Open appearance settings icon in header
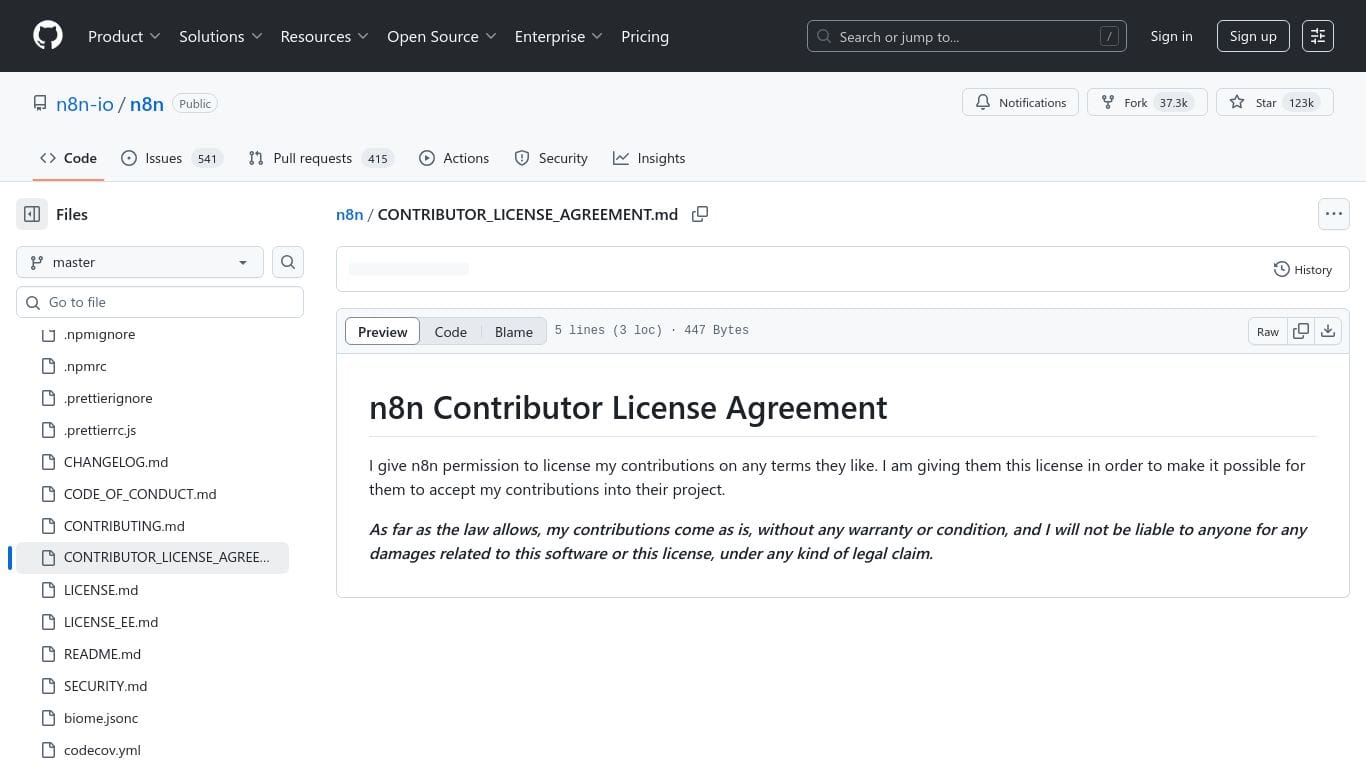 (x=1318, y=36)
